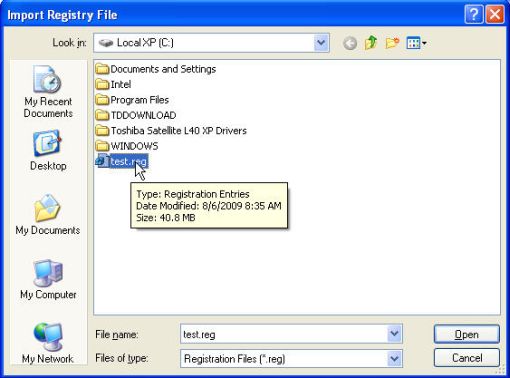
Task: Create a new folder with toolbar icon
Action: [x=392, y=43]
